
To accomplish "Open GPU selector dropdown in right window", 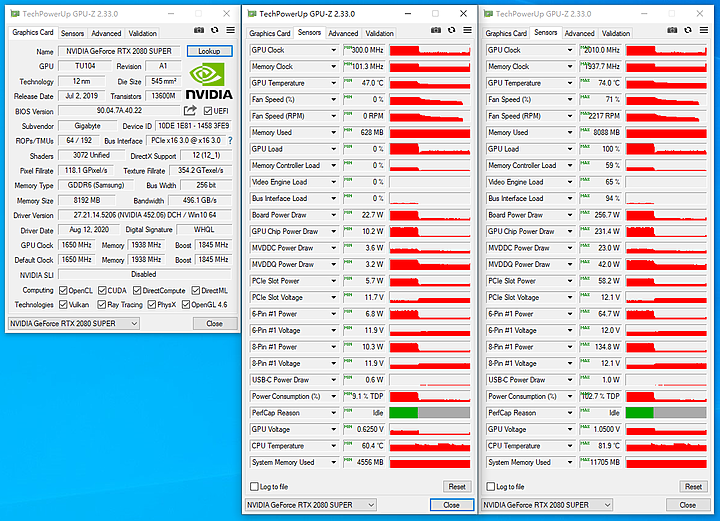I will coord(547,505).
